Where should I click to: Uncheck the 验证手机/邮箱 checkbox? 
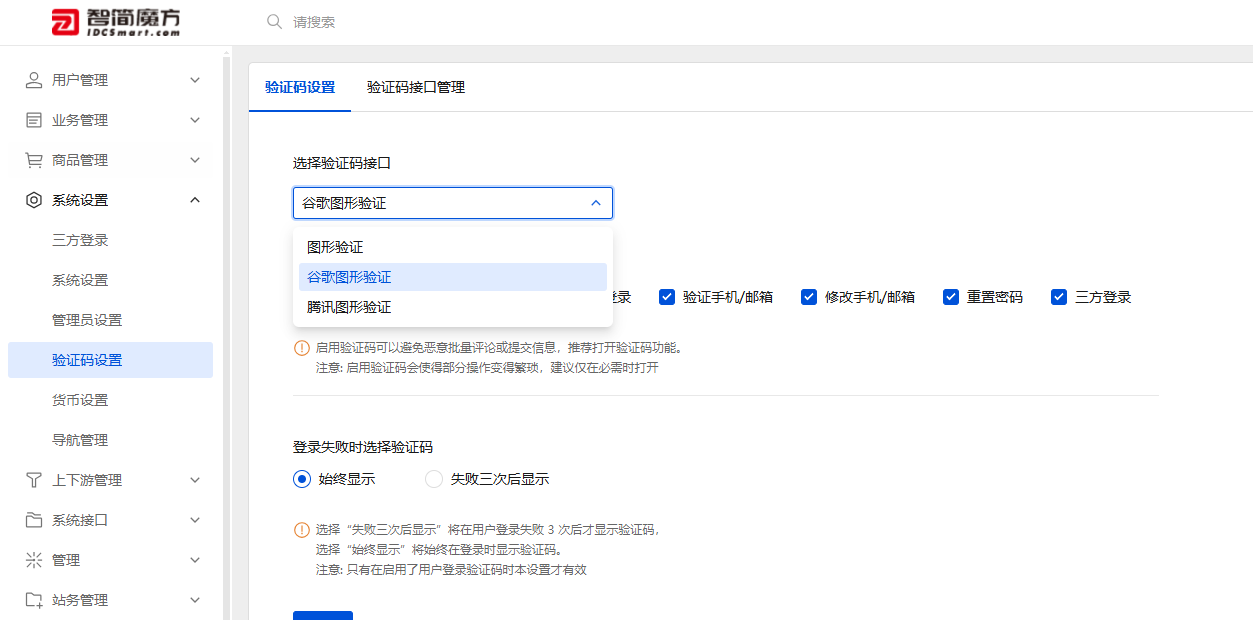pyautogui.click(x=667, y=297)
